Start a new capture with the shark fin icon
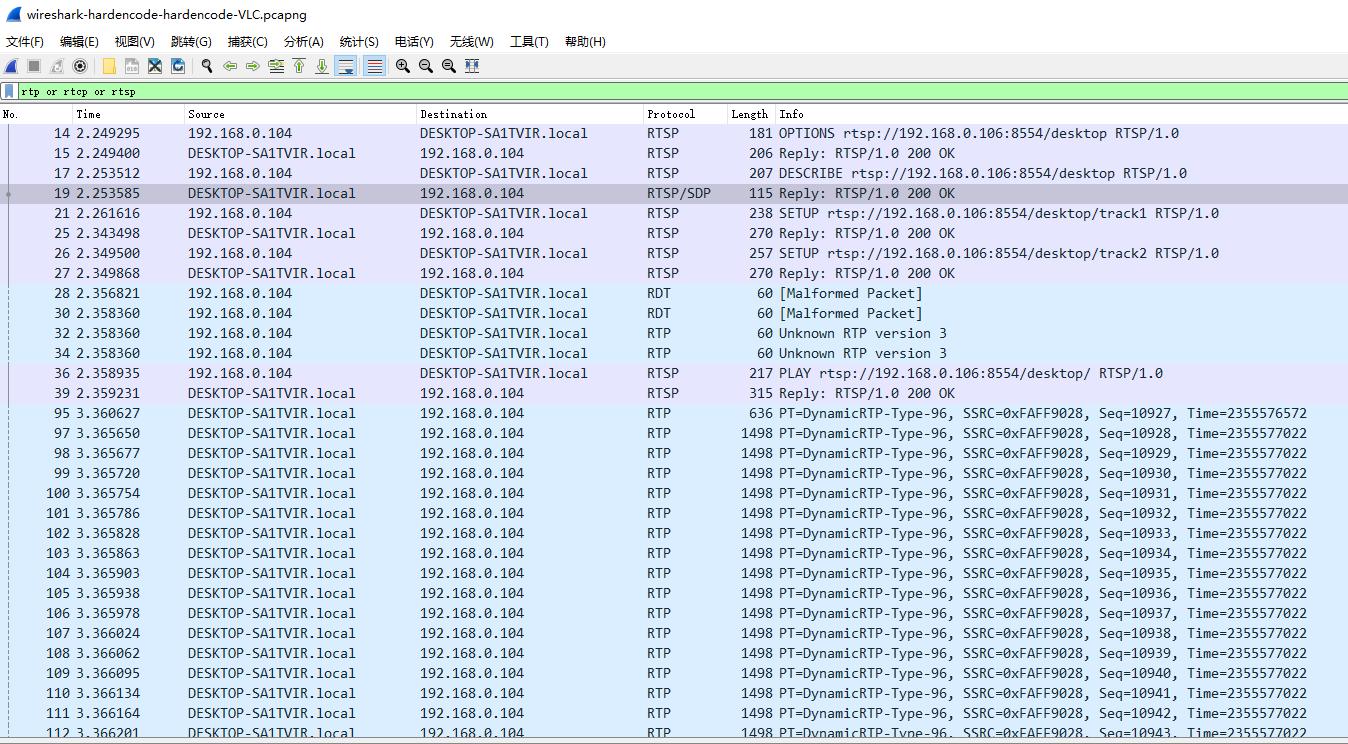Image resolution: width=1348 pixels, height=744 pixels. click(x=10, y=66)
